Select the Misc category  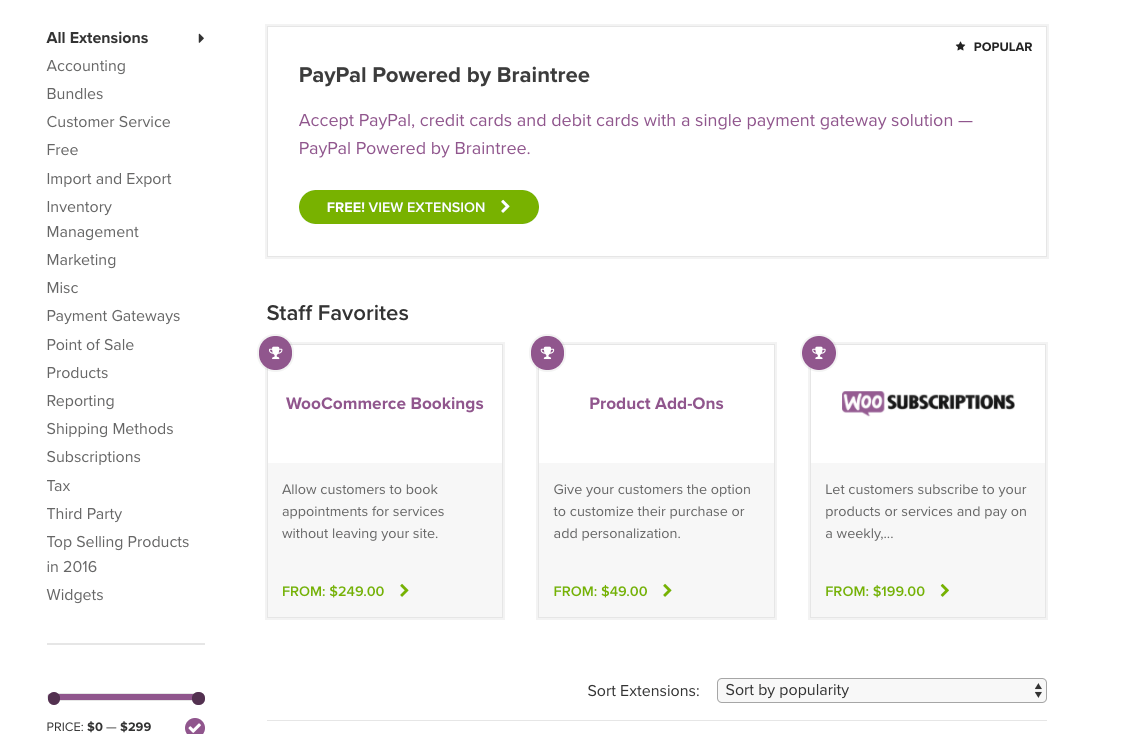(62, 288)
